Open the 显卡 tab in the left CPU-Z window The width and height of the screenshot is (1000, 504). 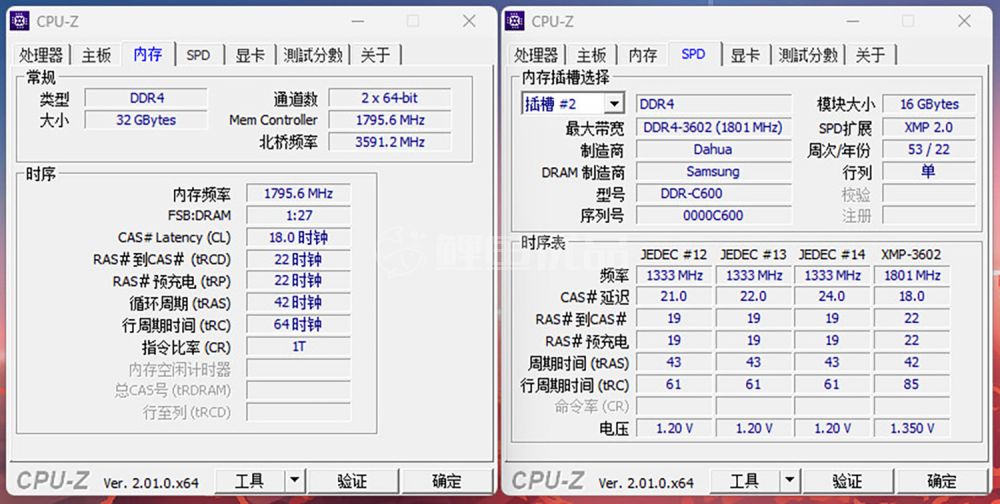[x=250, y=55]
